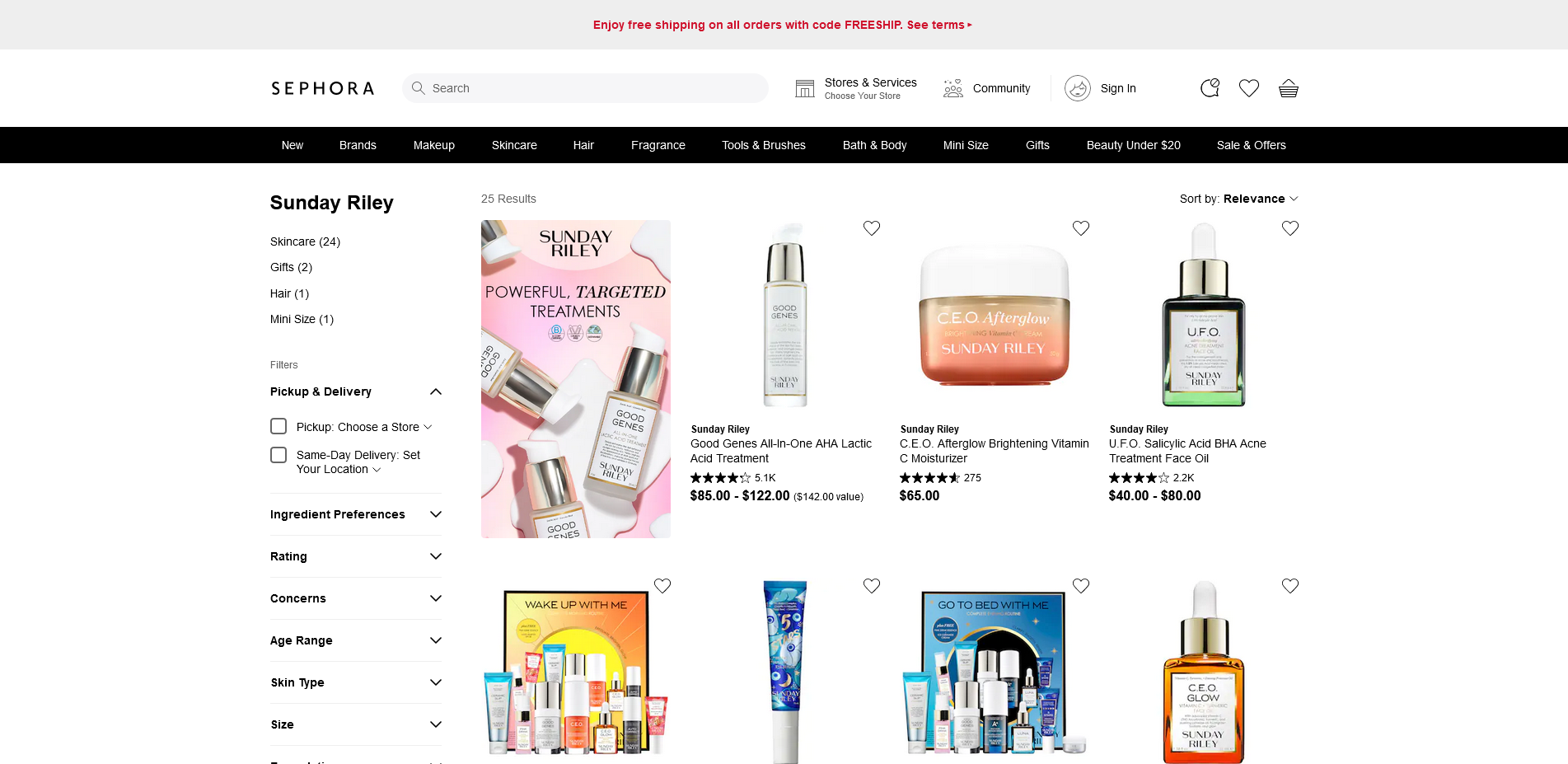Check the Same-Day Delivery checkbox
The image size is (1568, 764).
point(278,455)
